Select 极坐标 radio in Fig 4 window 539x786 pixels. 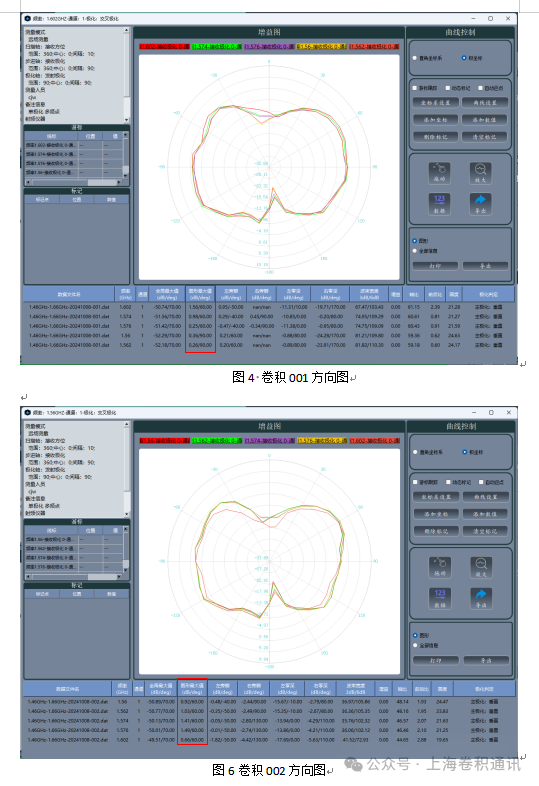(464, 58)
